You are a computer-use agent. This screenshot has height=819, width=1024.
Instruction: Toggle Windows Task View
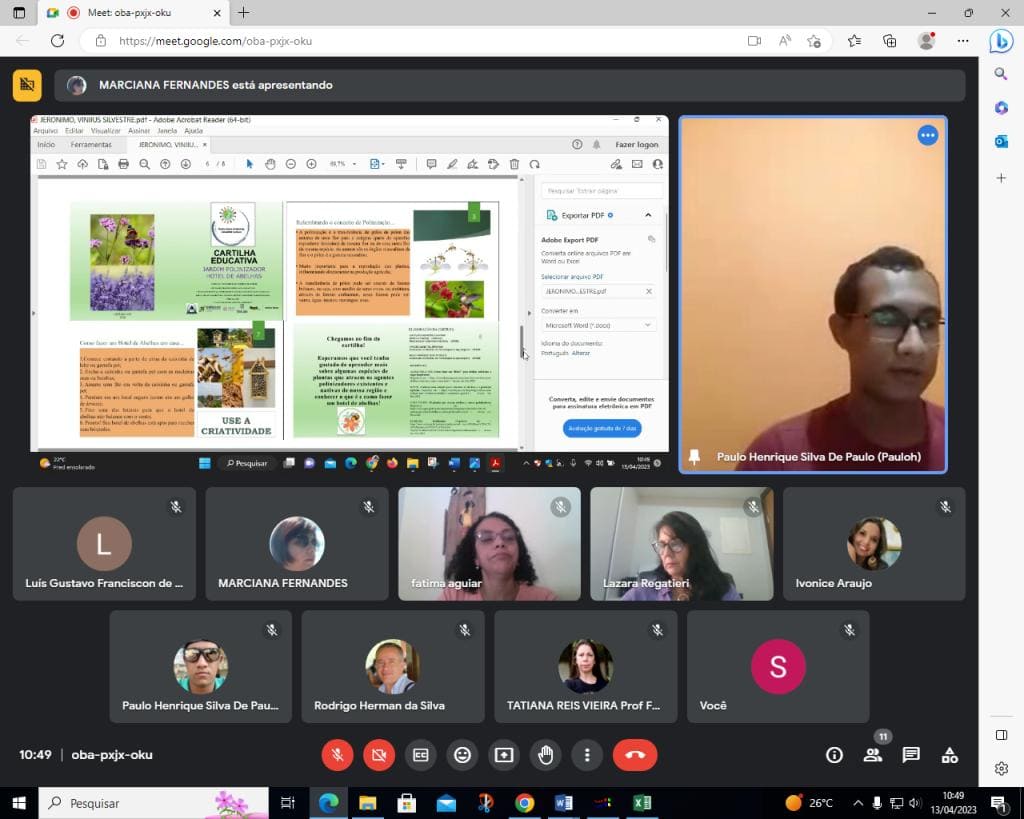click(x=287, y=803)
